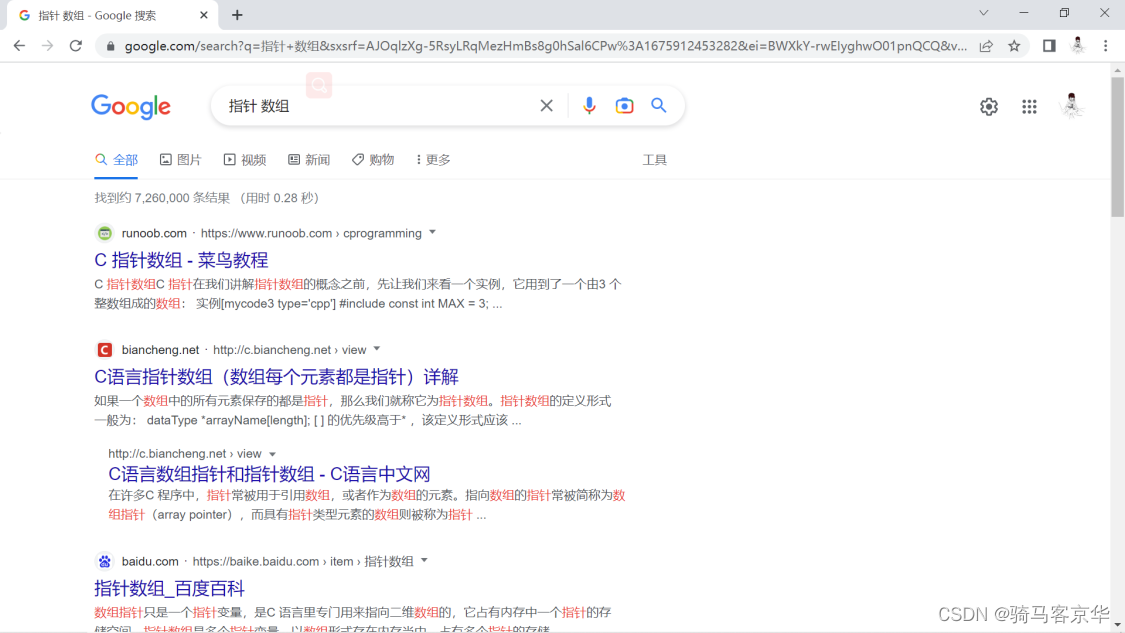Switch to 视频 videos tab

[245, 160]
